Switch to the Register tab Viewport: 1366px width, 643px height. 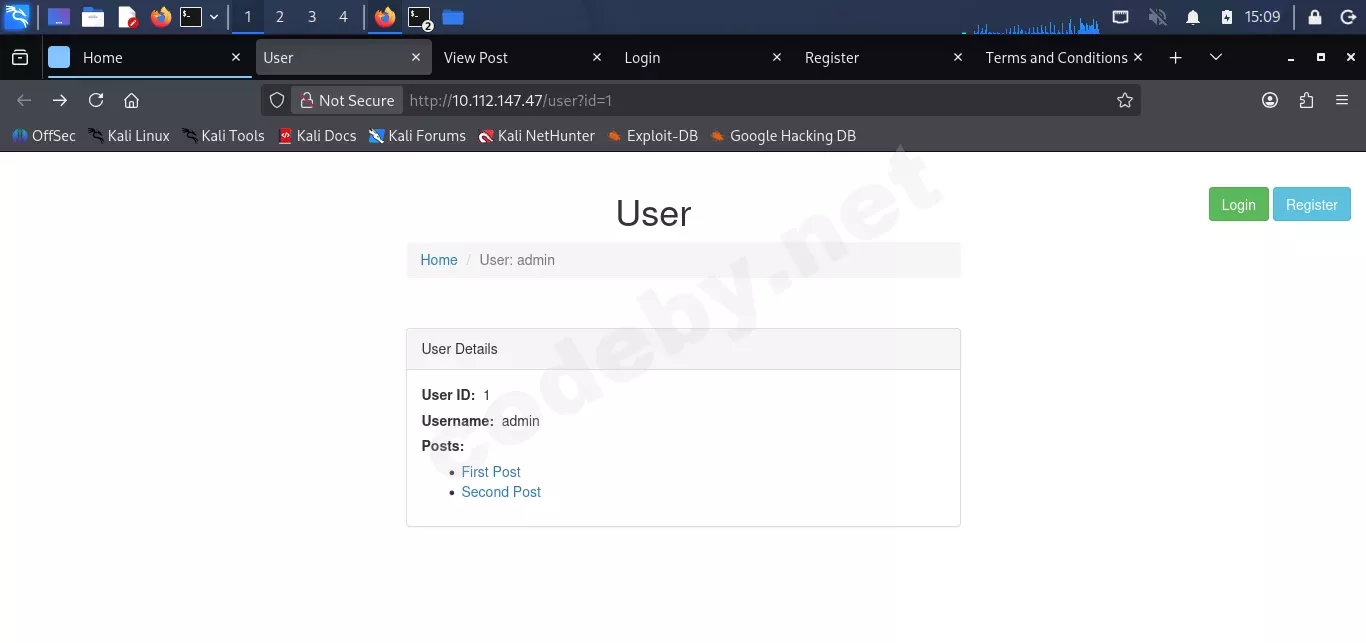(x=885, y=58)
